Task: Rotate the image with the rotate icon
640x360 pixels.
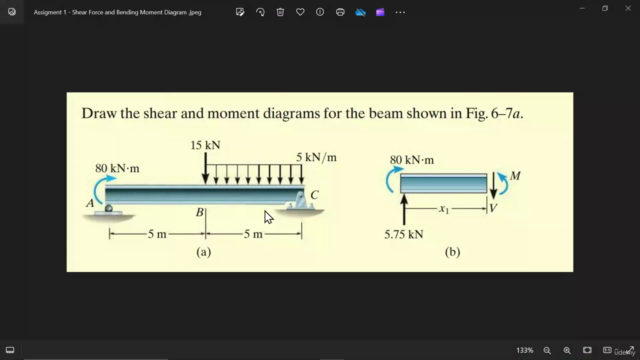Action: coord(260,12)
